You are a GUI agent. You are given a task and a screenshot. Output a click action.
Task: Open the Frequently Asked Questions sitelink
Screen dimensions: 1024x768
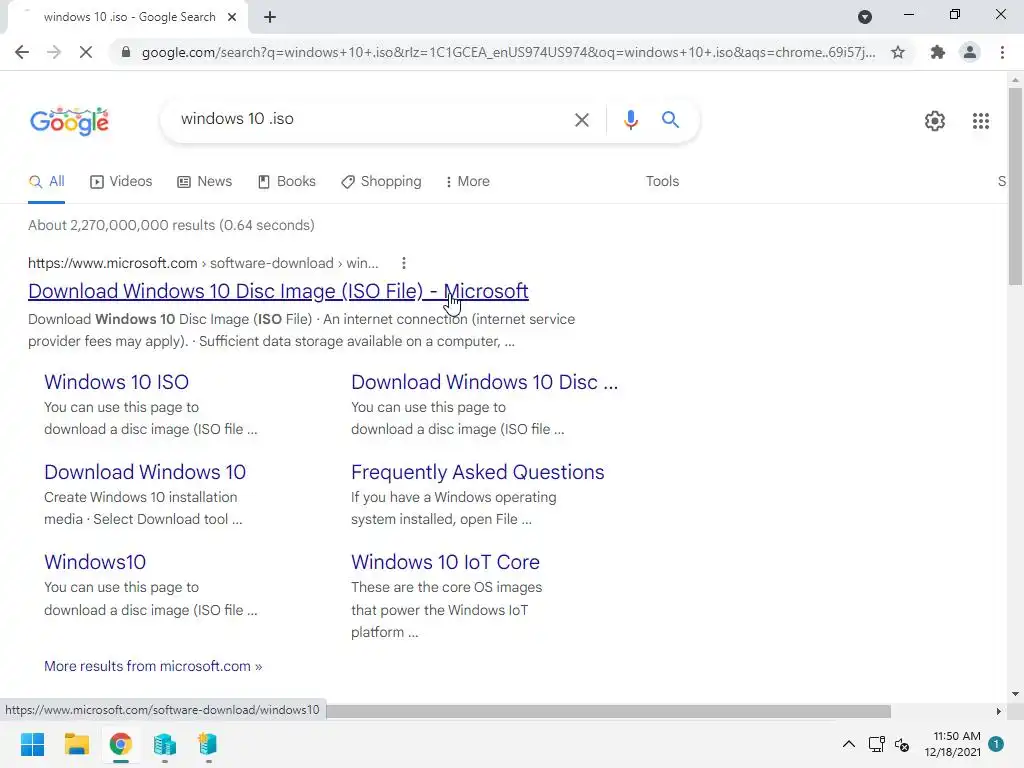point(477,472)
